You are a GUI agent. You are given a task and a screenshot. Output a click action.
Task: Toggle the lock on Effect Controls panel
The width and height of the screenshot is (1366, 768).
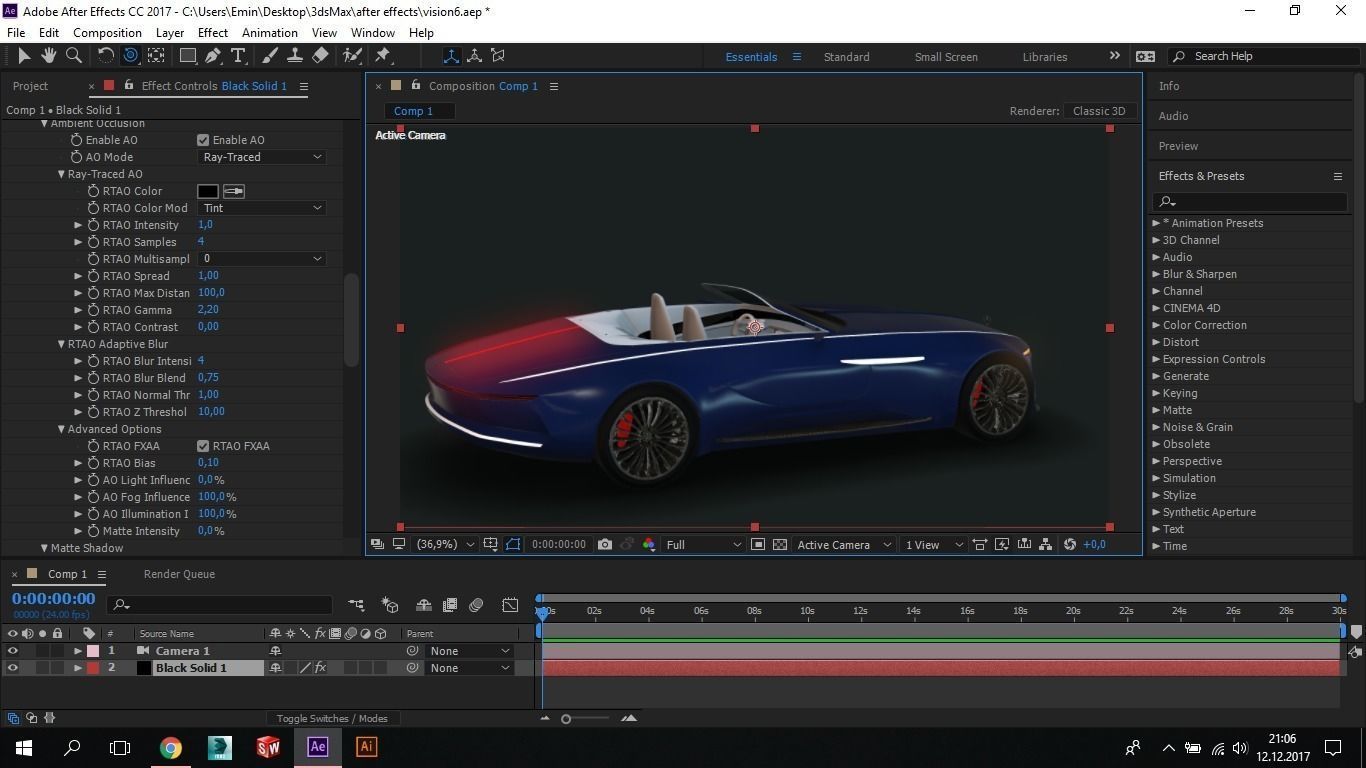(x=129, y=85)
